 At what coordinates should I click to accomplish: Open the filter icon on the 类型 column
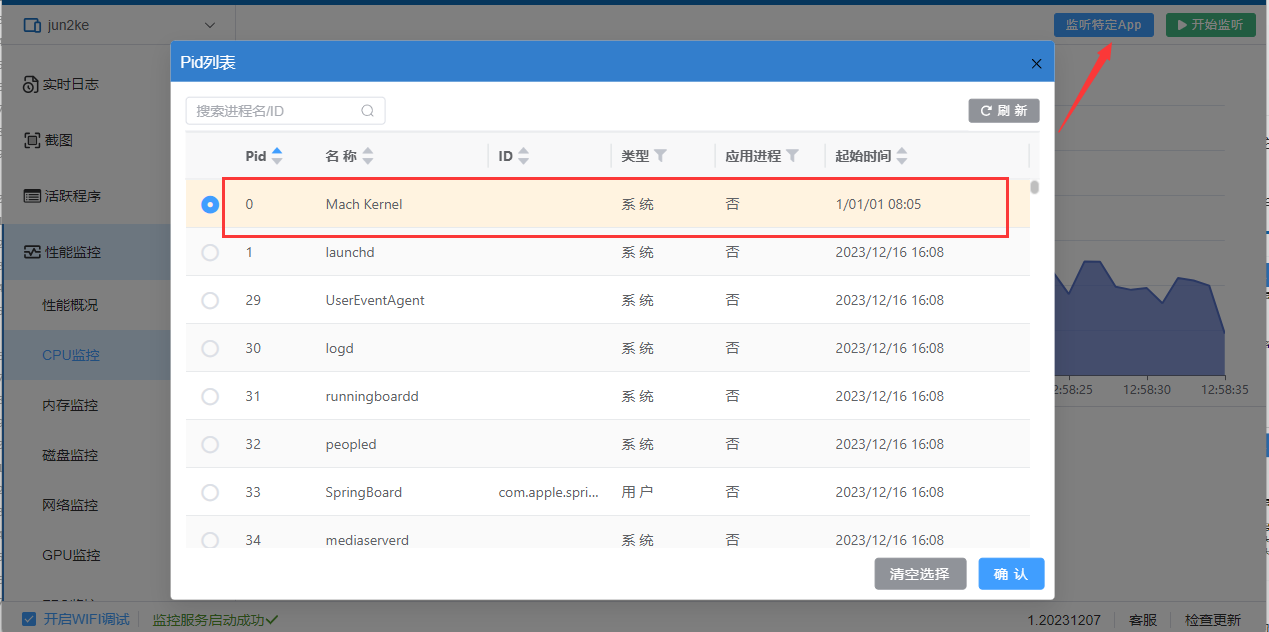(x=663, y=155)
